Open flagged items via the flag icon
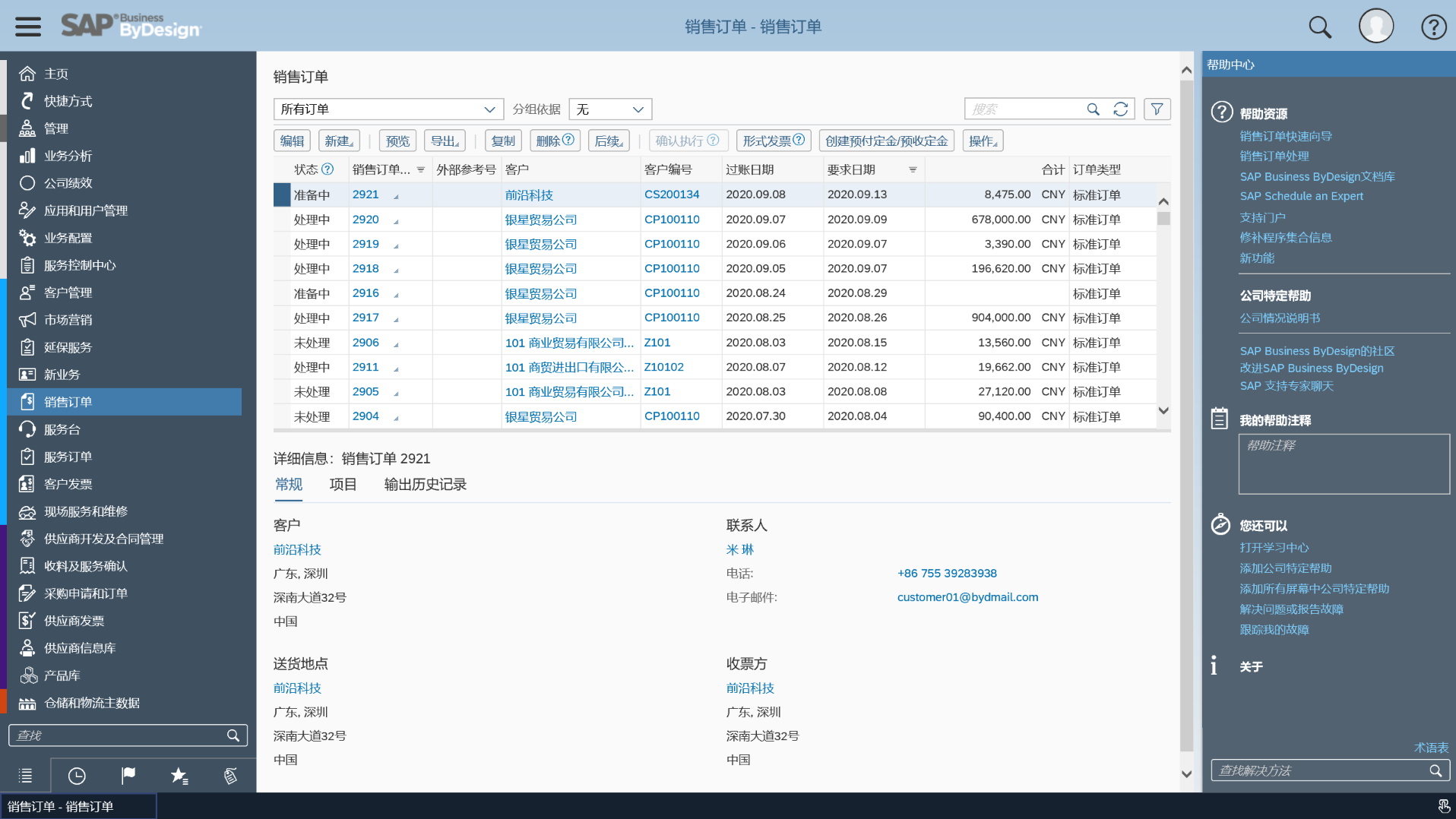The image size is (1456, 819). tap(128, 775)
